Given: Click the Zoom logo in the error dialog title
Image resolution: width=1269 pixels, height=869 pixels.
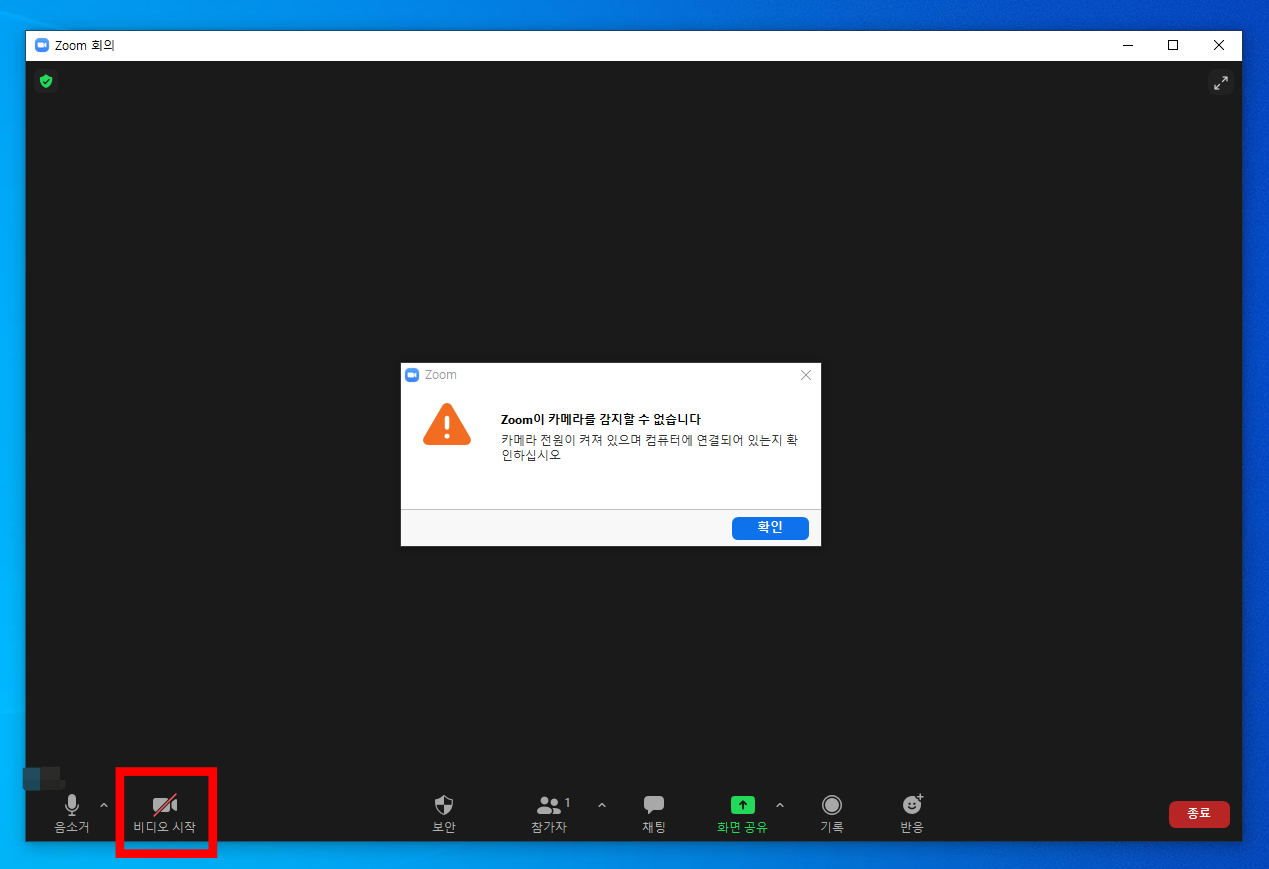Looking at the screenshot, I should pyautogui.click(x=412, y=375).
